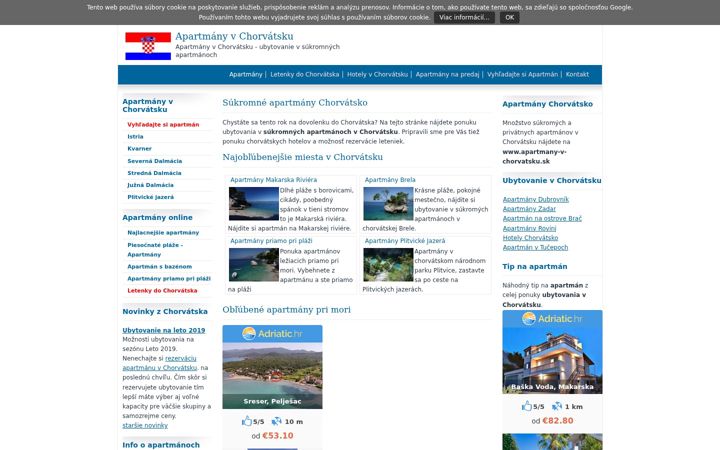The image size is (720, 450).
Task: Open Ubytovanie na leto 2019 news
Action: click(x=163, y=330)
